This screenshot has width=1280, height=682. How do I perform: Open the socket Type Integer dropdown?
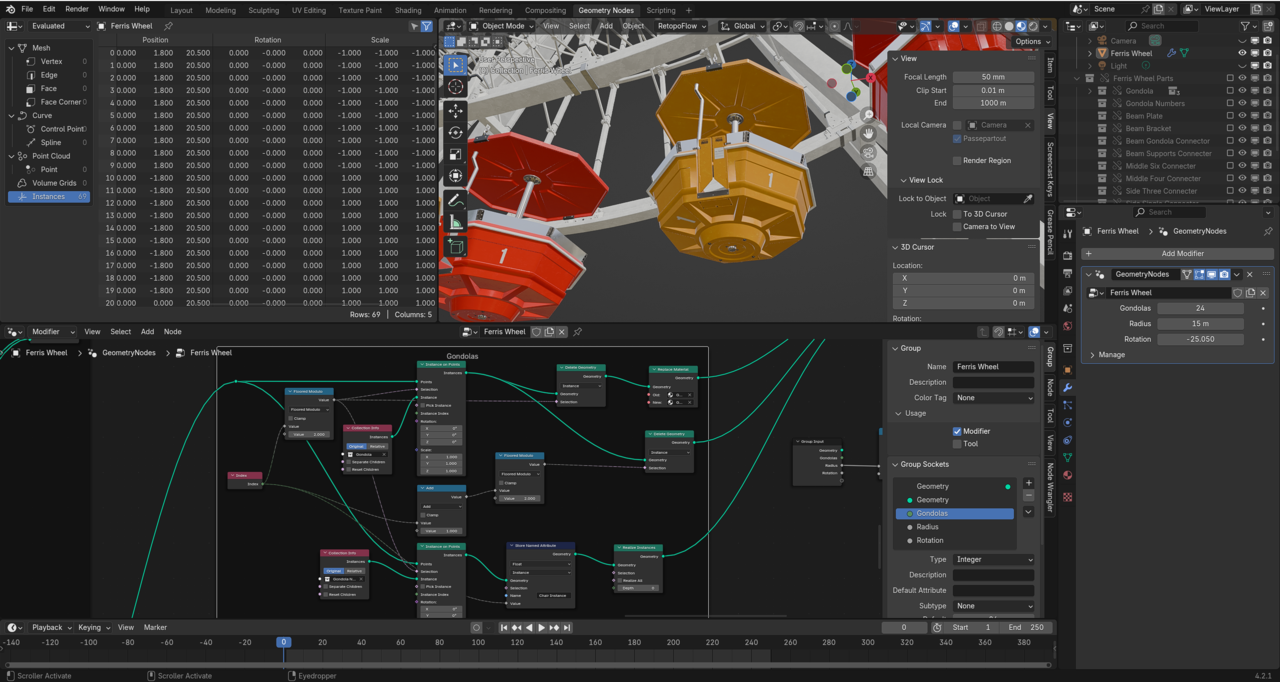pyautogui.click(x=993, y=560)
